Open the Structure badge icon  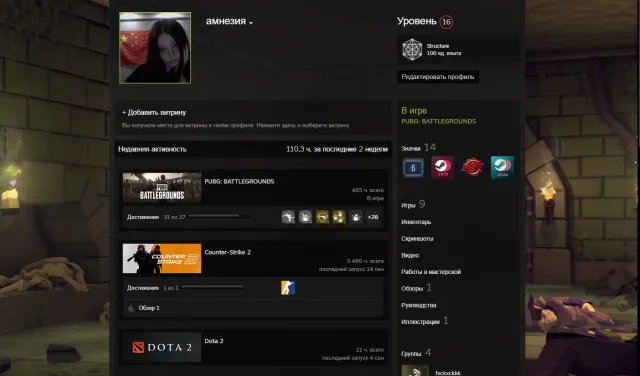[x=412, y=49]
